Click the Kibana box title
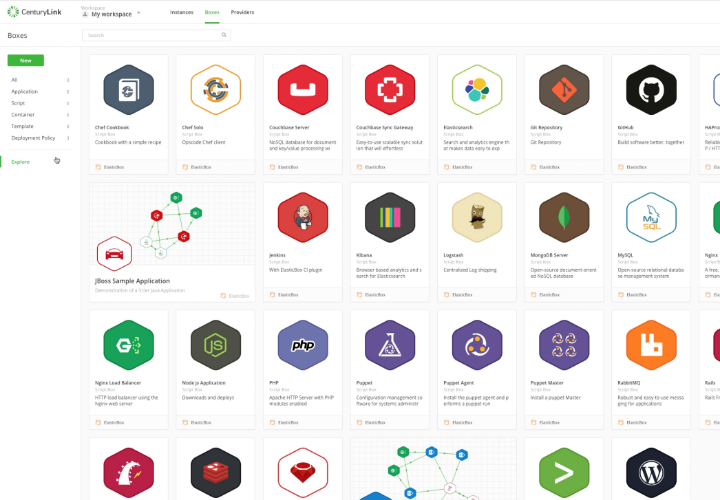This screenshot has height=500, width=720. tap(364, 255)
